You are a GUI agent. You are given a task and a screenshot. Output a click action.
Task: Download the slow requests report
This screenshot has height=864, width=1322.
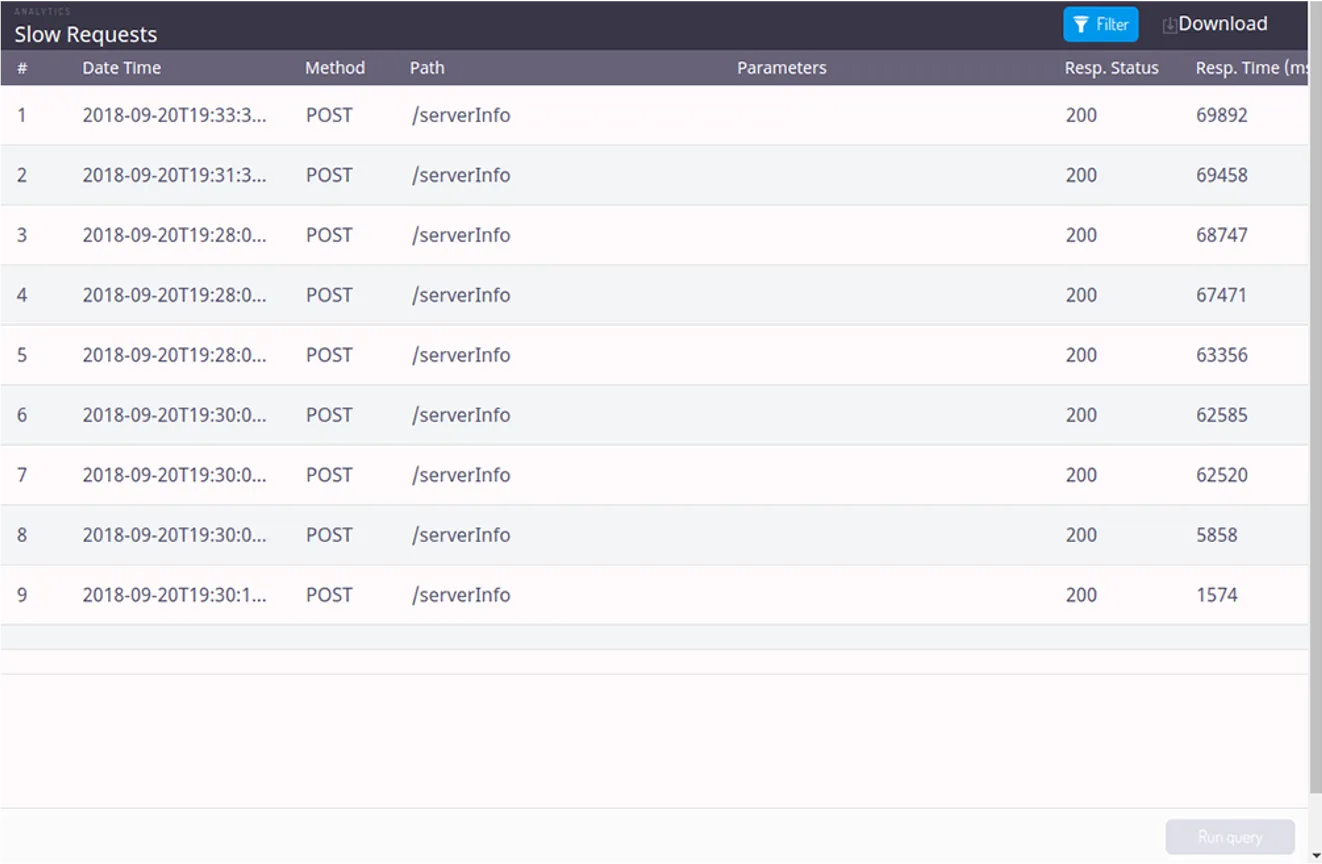(x=1214, y=25)
